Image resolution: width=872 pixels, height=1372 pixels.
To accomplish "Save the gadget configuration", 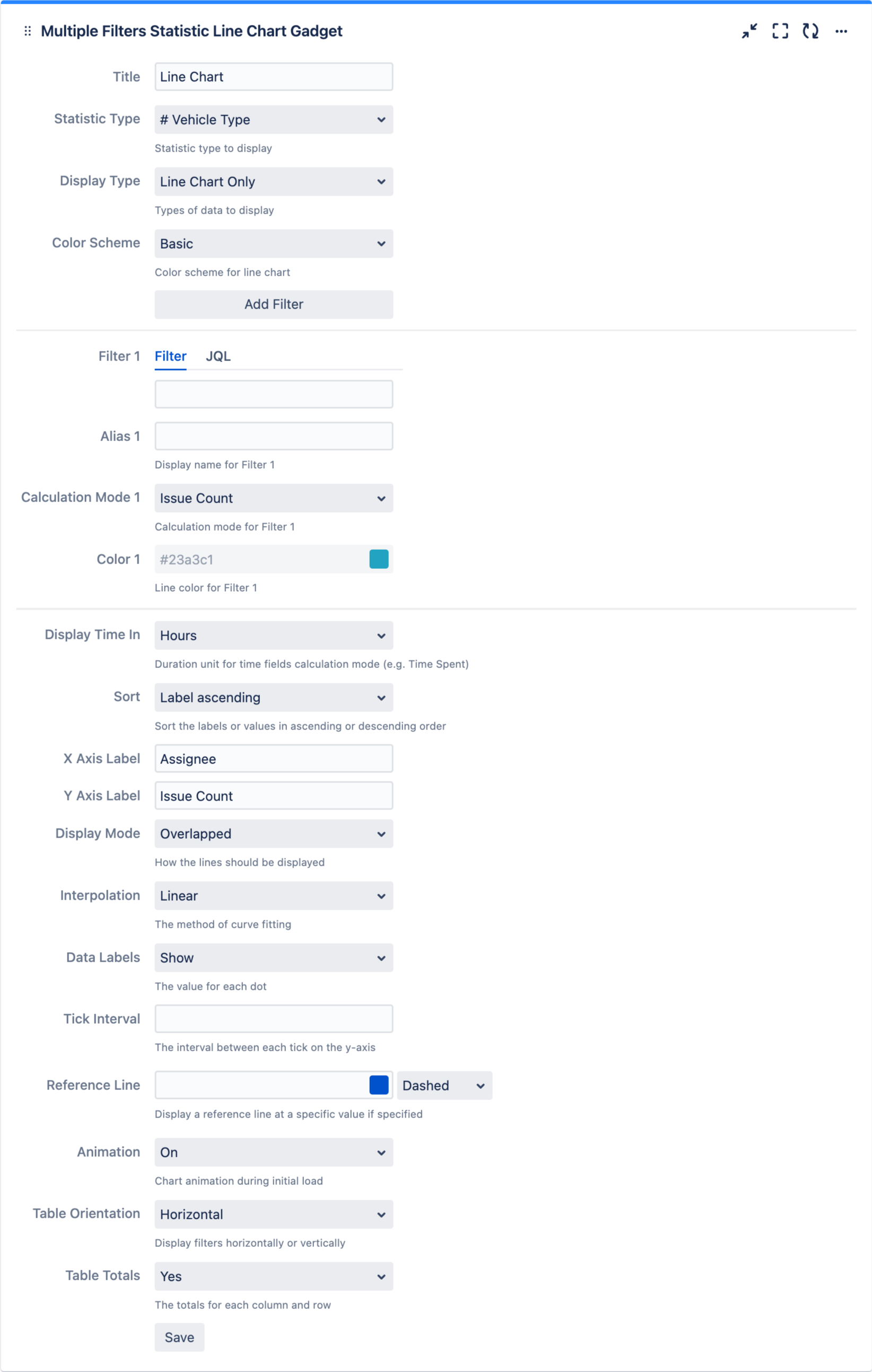I will [x=179, y=1337].
